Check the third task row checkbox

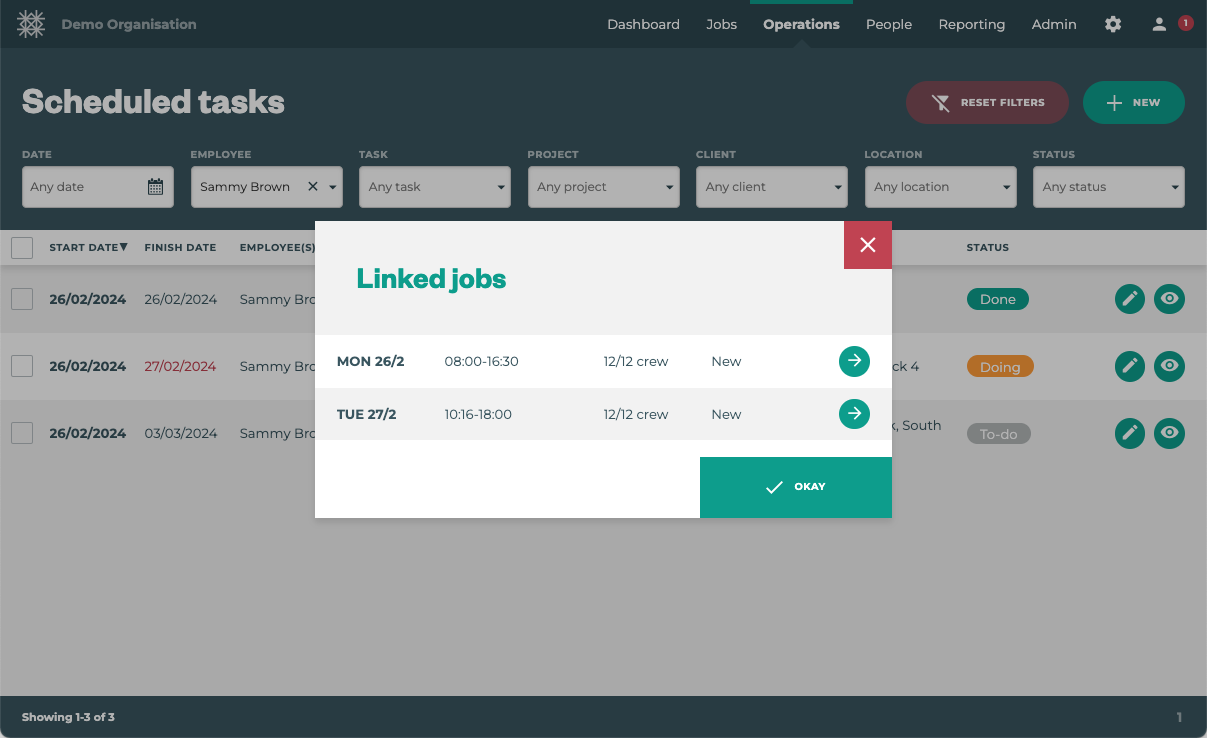coord(22,433)
